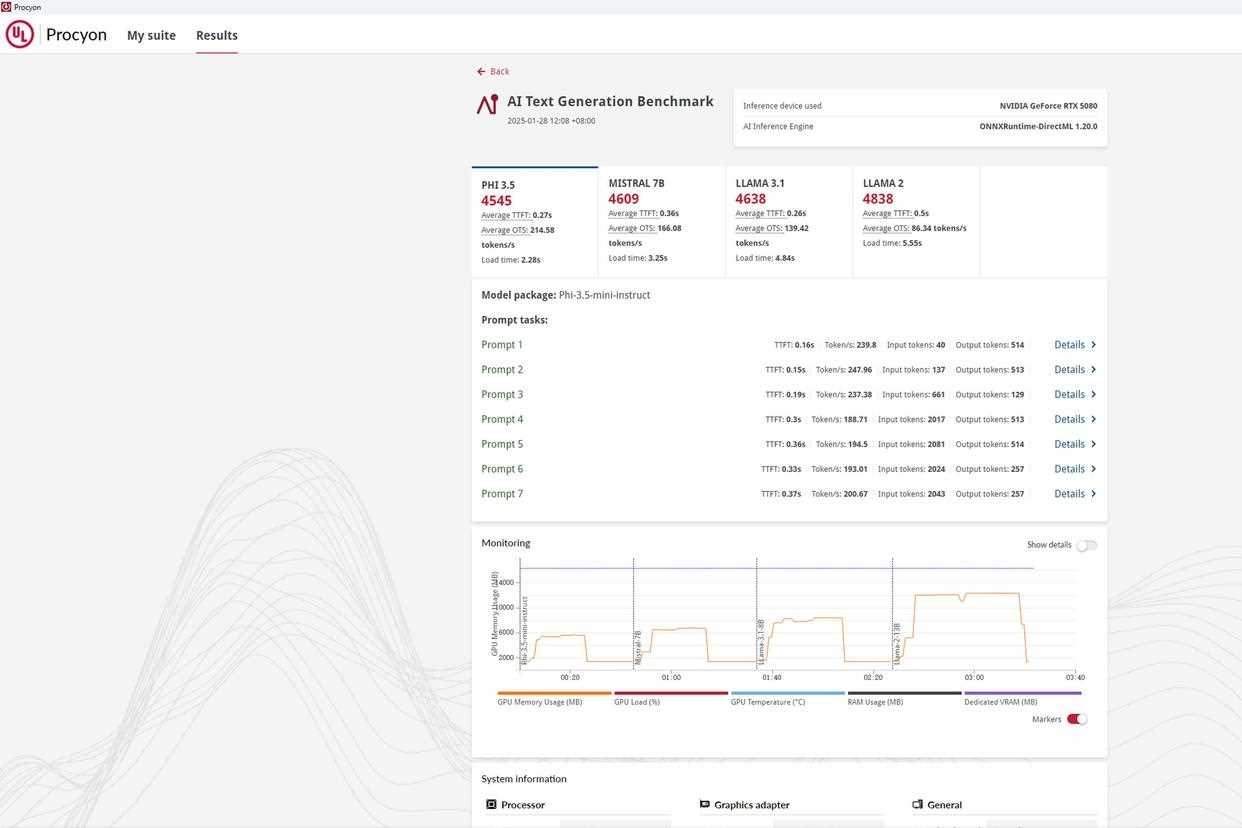Screen dimensions: 1242x828
Task: Click the LLAMA 2 score 4838
Action: pyautogui.click(x=878, y=199)
